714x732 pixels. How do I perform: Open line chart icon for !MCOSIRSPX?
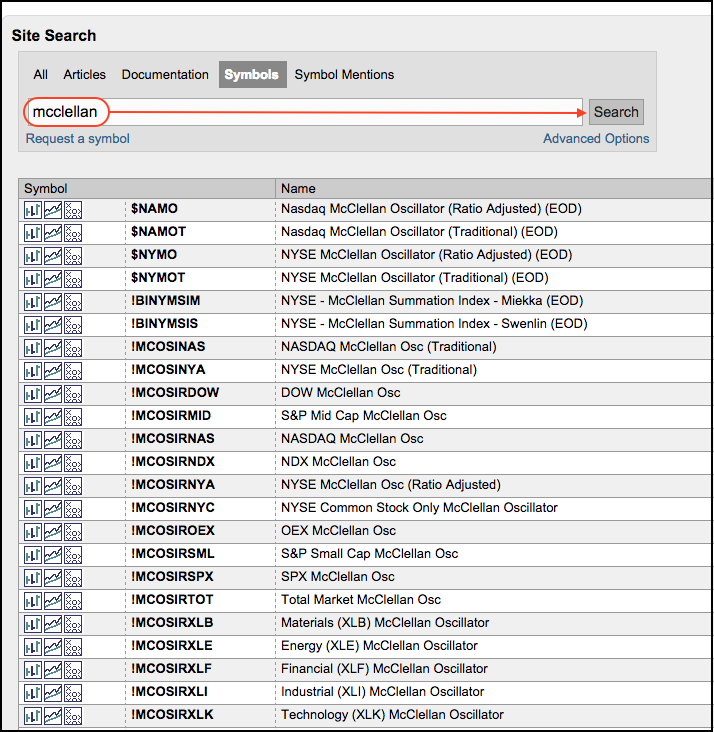click(53, 577)
